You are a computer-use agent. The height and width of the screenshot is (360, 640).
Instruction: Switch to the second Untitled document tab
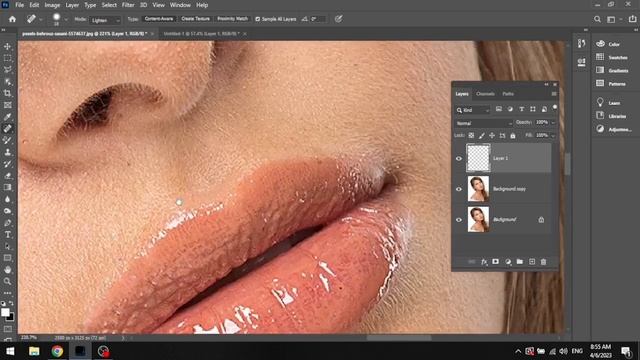click(x=202, y=34)
